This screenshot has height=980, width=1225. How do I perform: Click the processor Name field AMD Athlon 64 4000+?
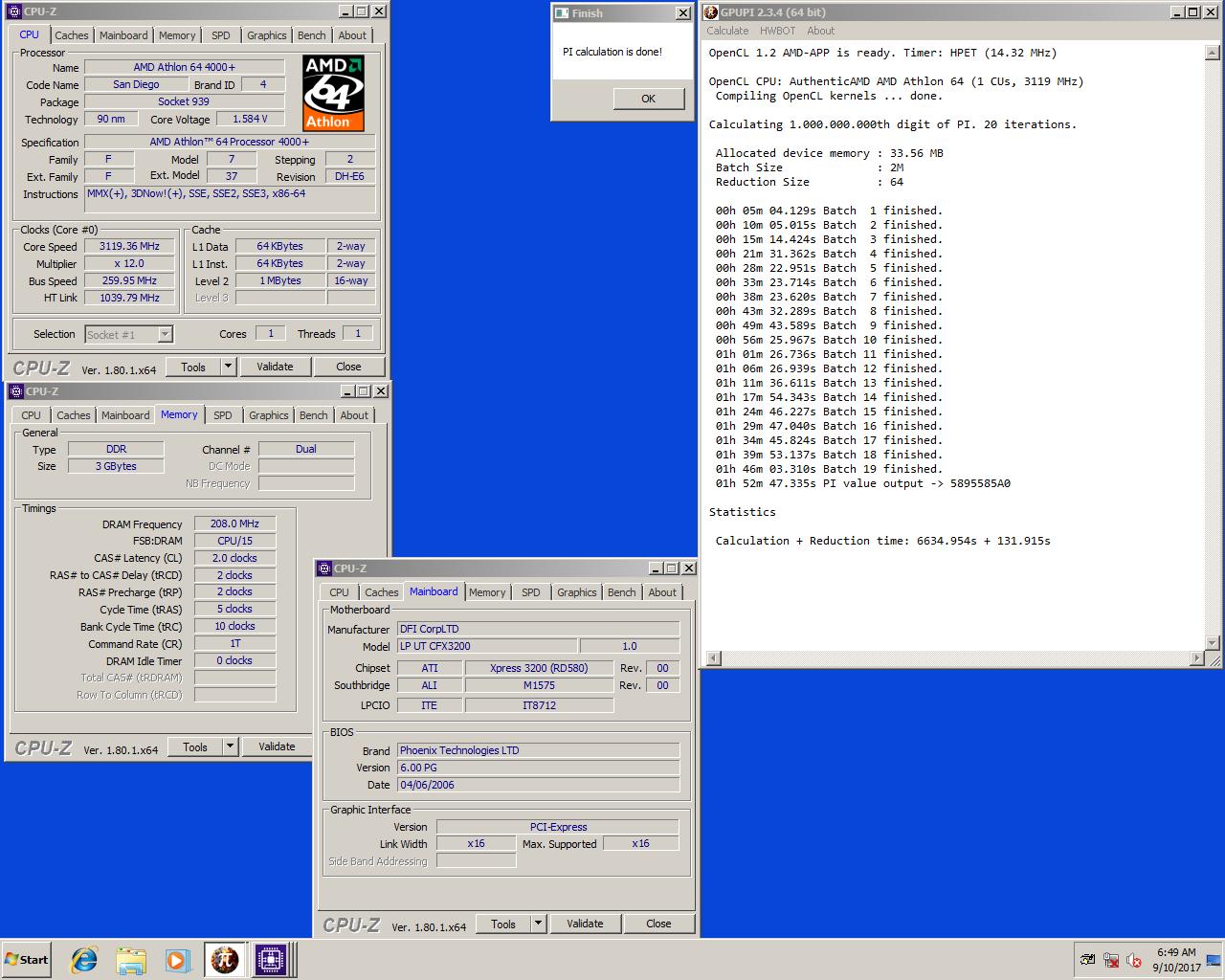click(x=184, y=67)
